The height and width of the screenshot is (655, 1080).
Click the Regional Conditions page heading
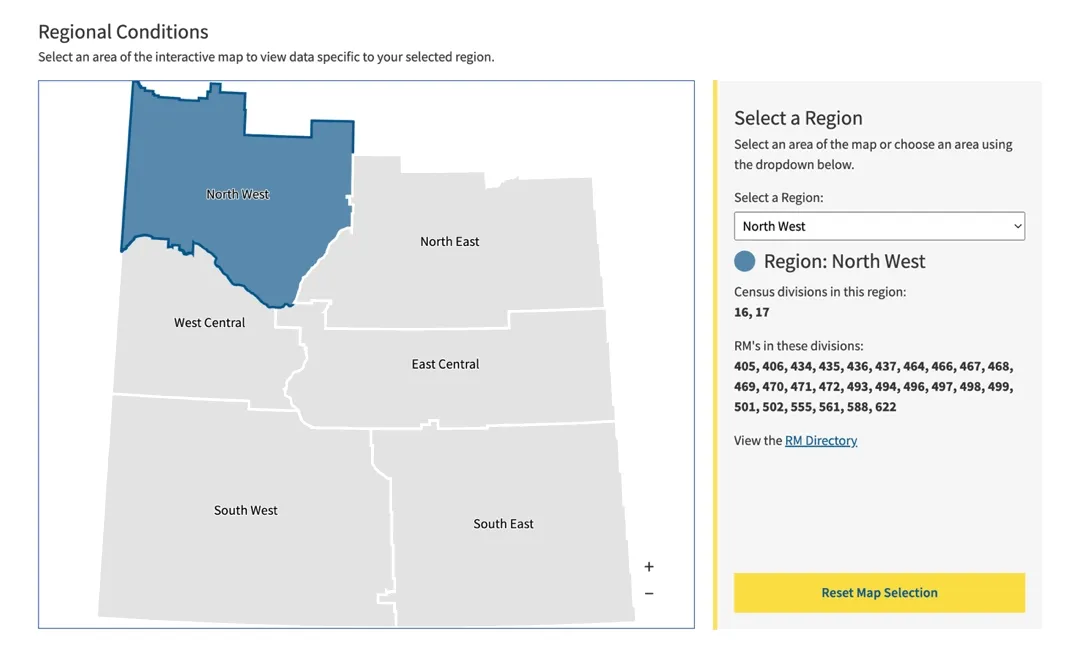pos(123,31)
